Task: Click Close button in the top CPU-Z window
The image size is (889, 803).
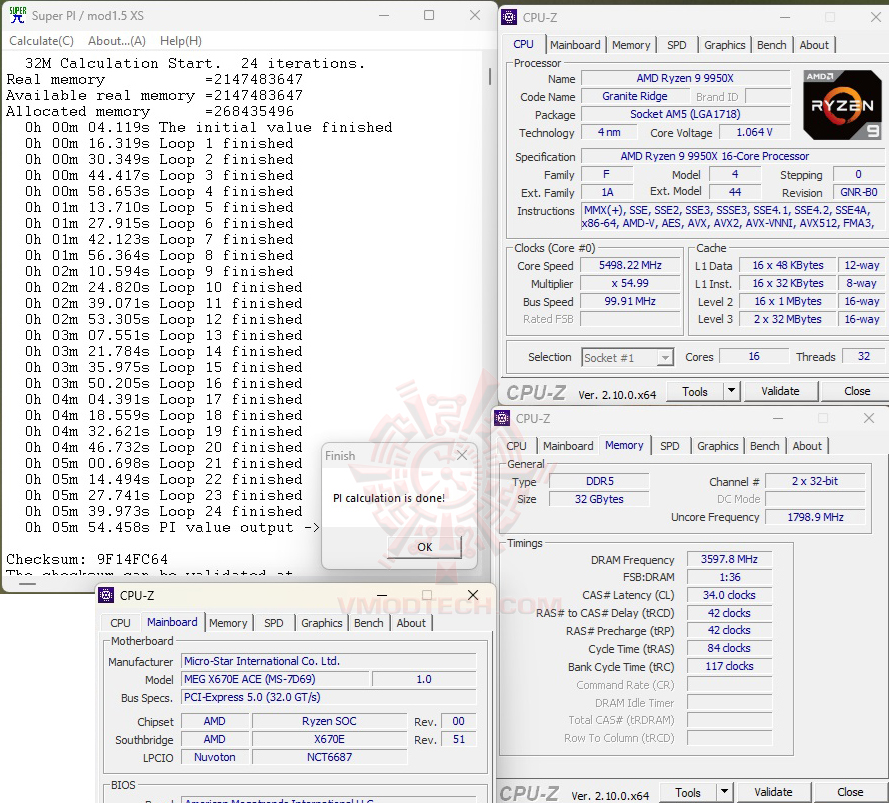Action: (856, 391)
